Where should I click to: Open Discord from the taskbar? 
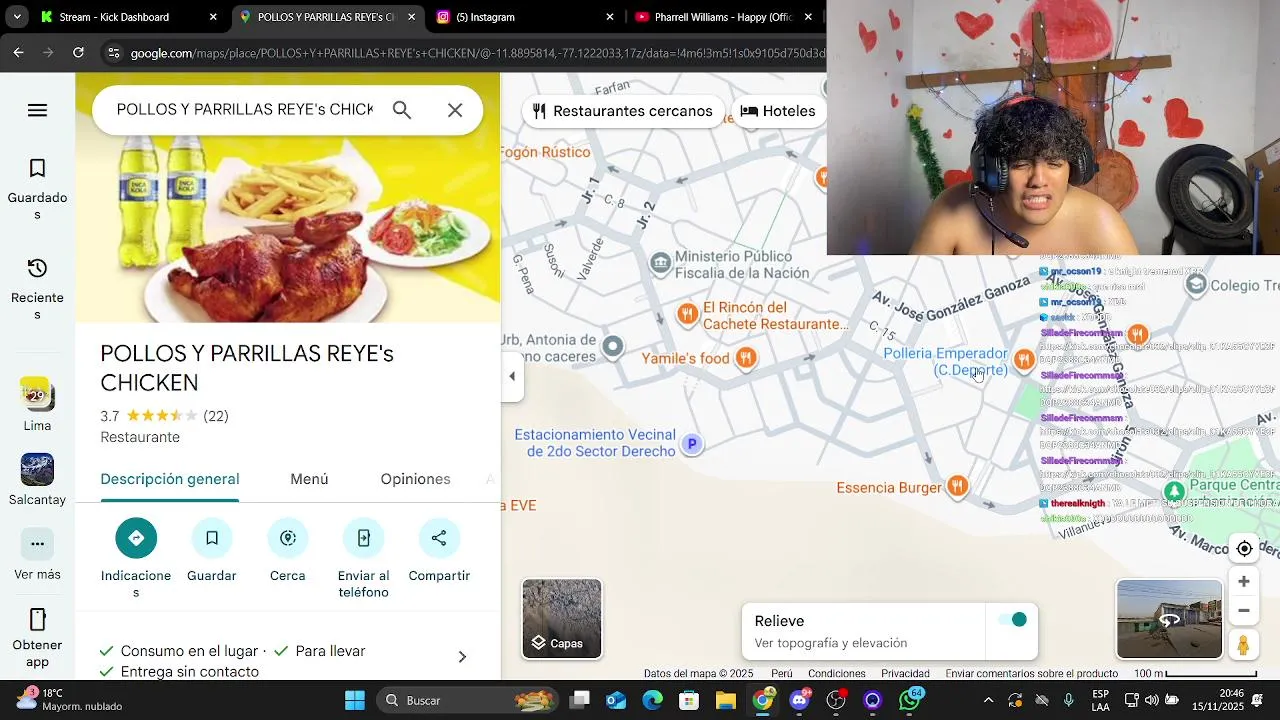click(x=800, y=700)
